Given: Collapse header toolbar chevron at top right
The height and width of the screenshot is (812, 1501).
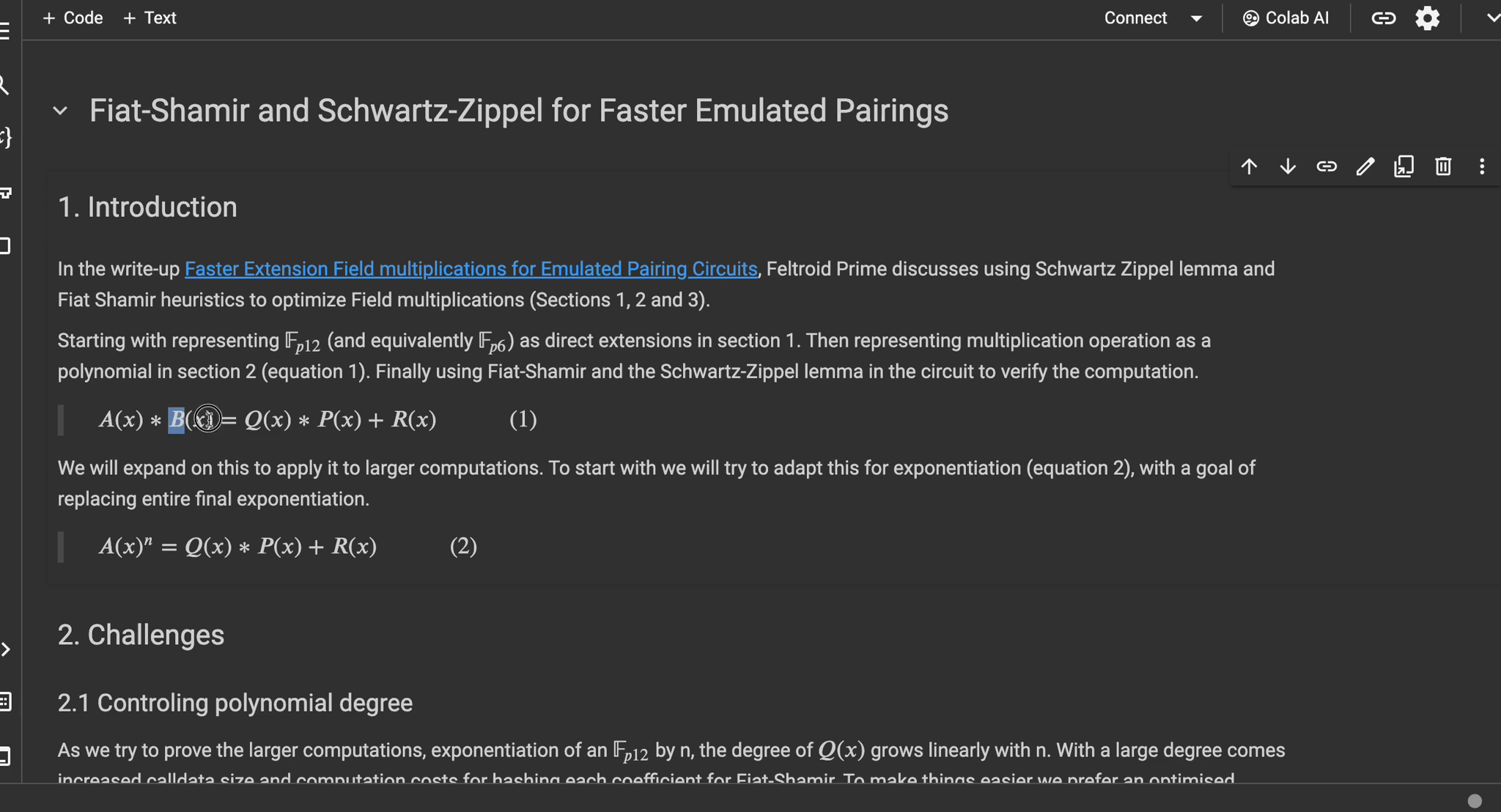Looking at the screenshot, I should 1491,18.
